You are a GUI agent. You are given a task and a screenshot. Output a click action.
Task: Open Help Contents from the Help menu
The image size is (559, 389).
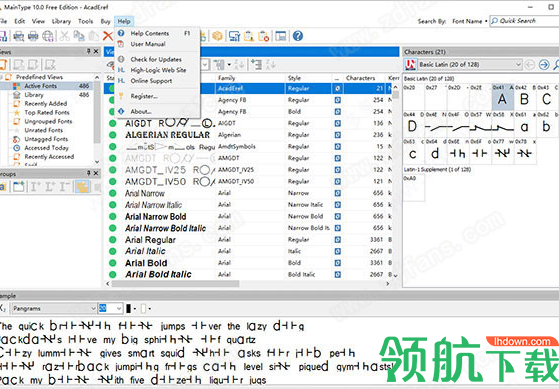[x=157, y=33]
